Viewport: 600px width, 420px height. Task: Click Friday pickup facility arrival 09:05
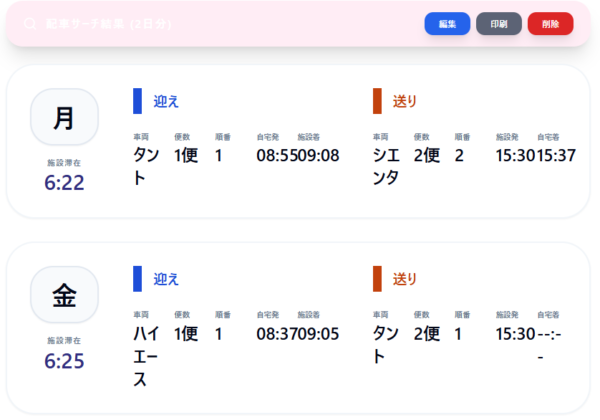319,333
